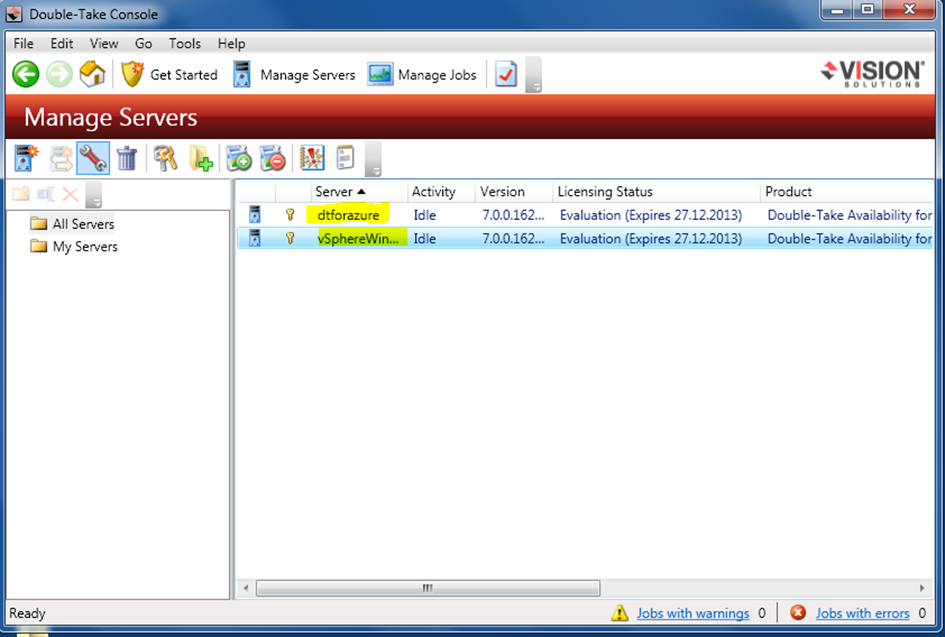Open View Server Details wrench icon
The image size is (945, 637).
93,158
